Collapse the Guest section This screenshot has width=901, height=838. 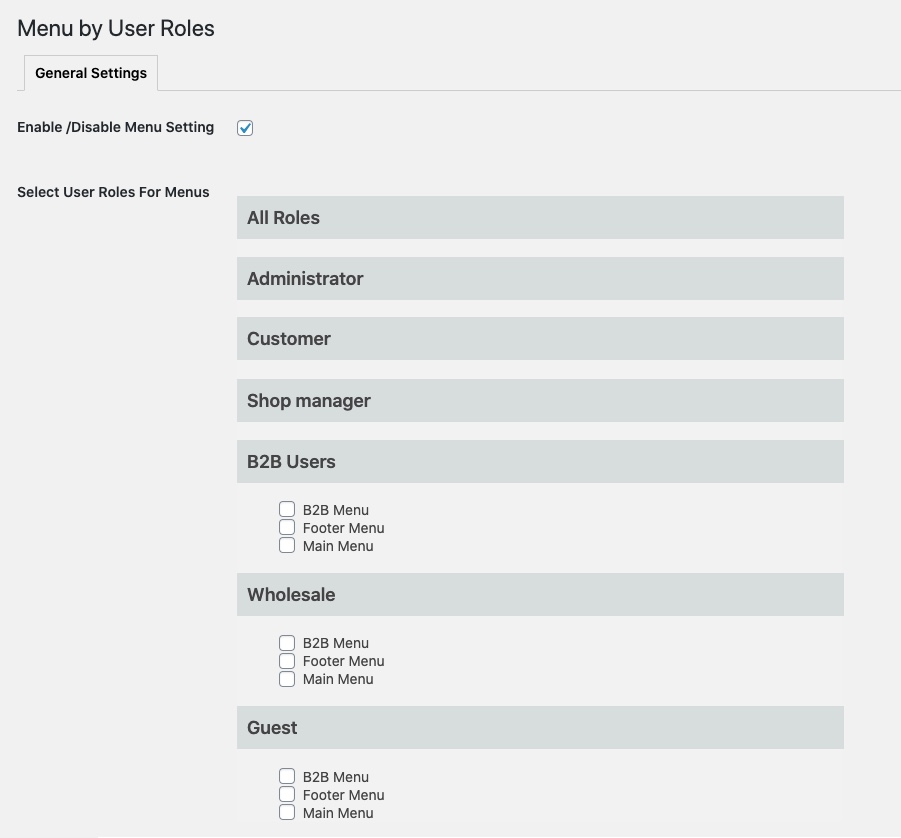pos(540,727)
